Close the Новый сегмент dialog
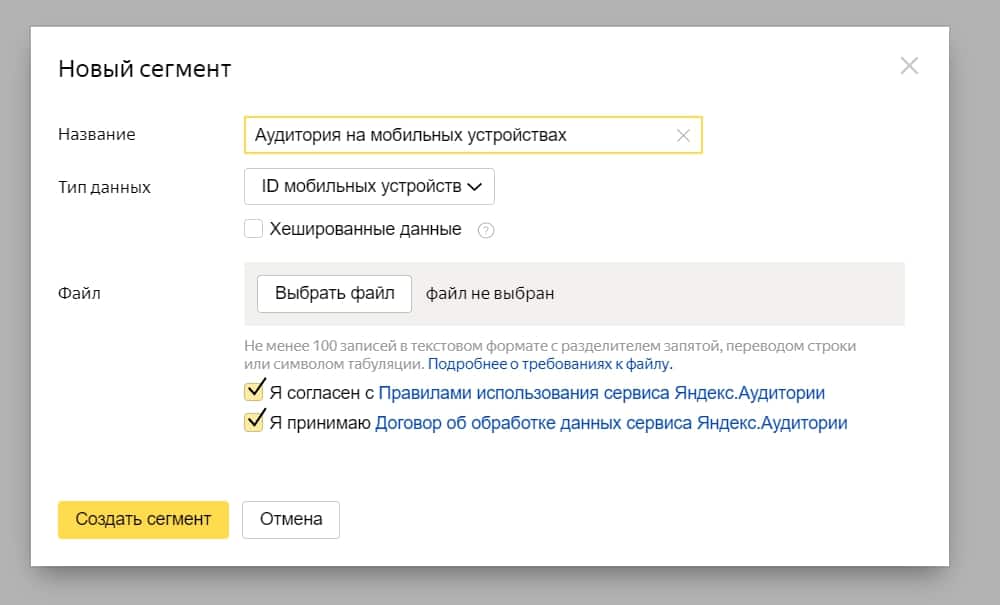Viewport: 1000px width, 605px height. tap(910, 65)
